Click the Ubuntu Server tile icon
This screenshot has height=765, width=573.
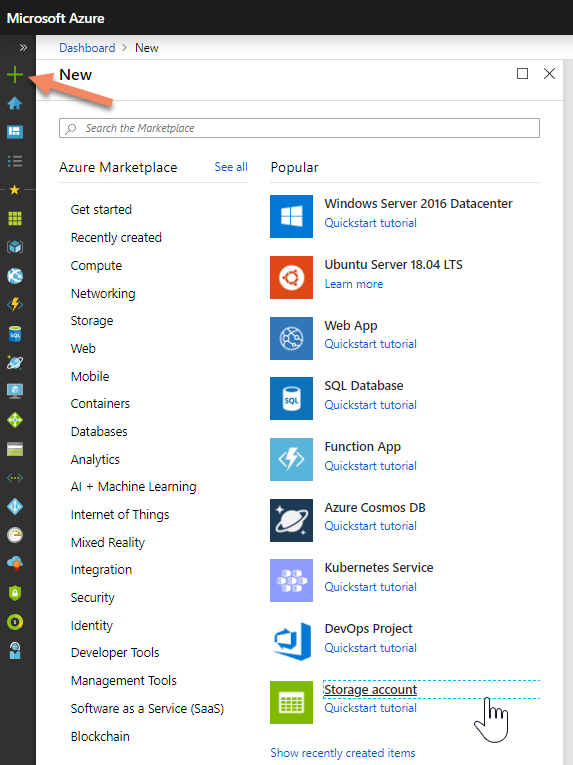(x=291, y=278)
